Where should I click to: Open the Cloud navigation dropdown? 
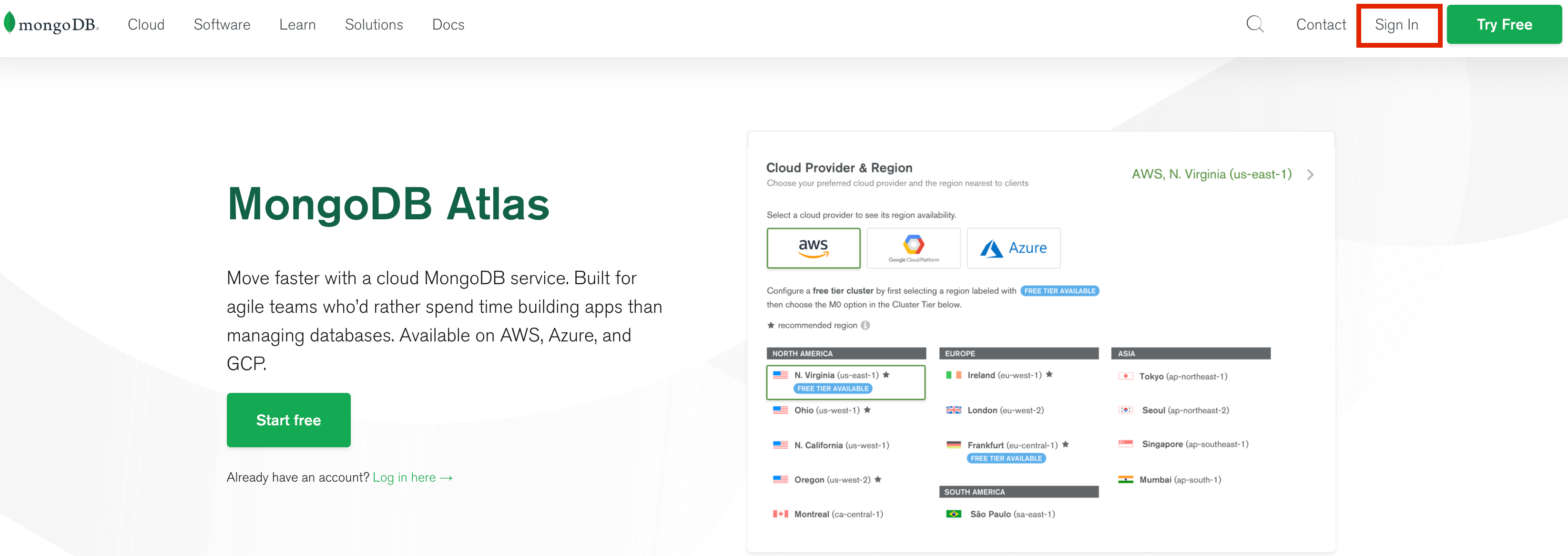coord(146,24)
